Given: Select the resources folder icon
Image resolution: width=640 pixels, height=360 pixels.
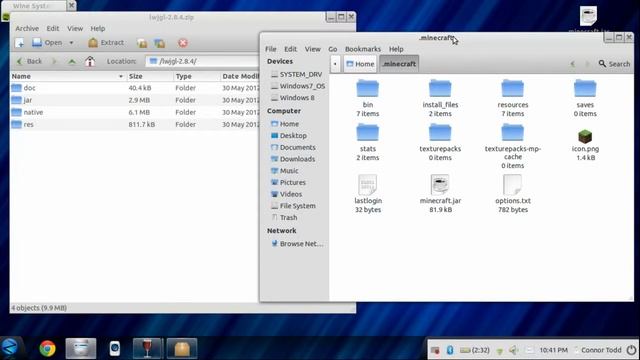Looking at the screenshot, I should pyautogui.click(x=513, y=89).
